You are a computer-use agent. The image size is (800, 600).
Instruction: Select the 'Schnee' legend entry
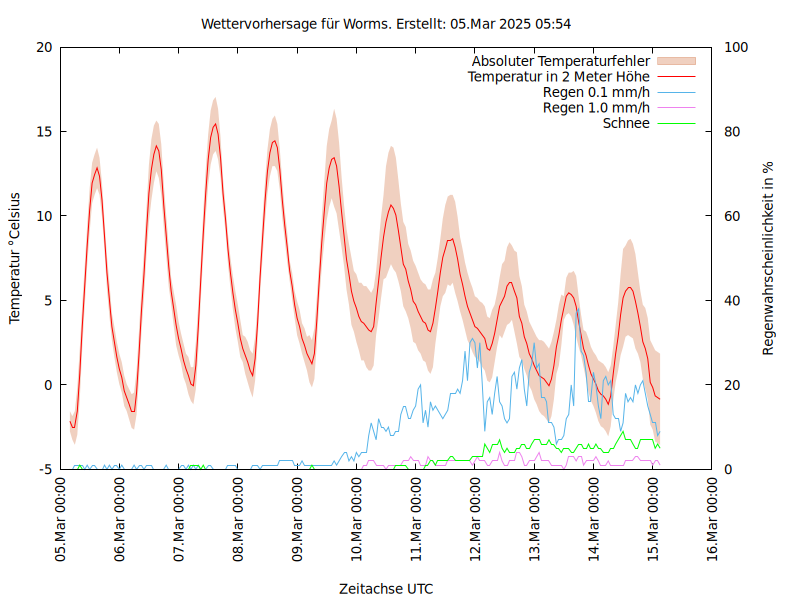coord(626,123)
